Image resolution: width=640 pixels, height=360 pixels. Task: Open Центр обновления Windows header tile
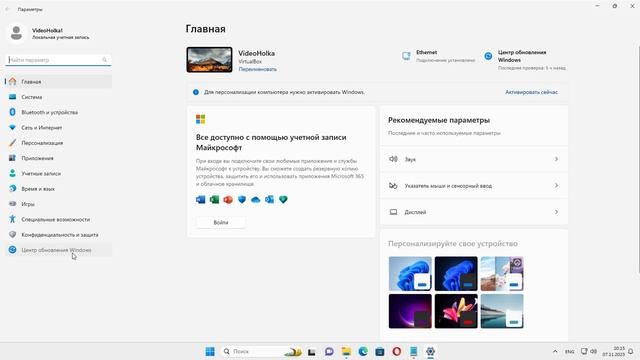[x=525, y=60]
